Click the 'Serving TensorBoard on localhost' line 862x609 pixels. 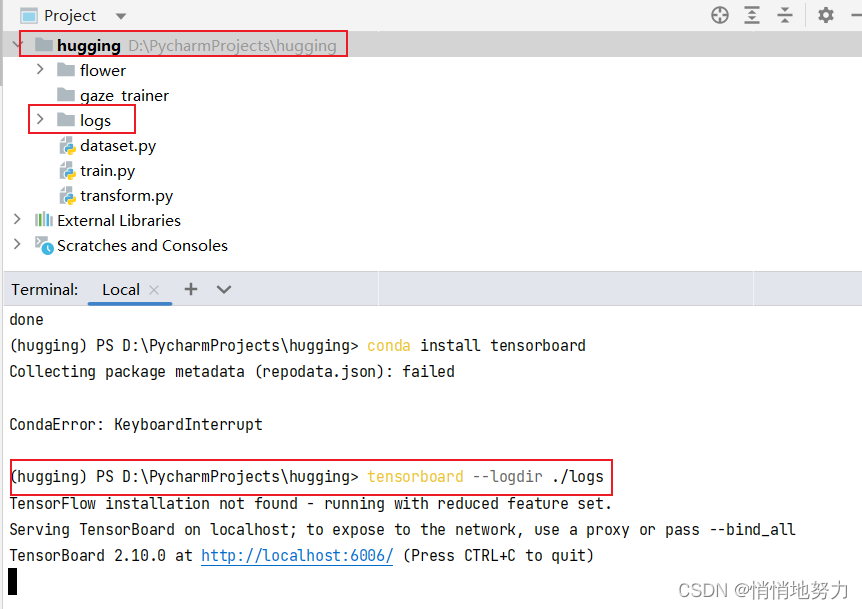402,530
